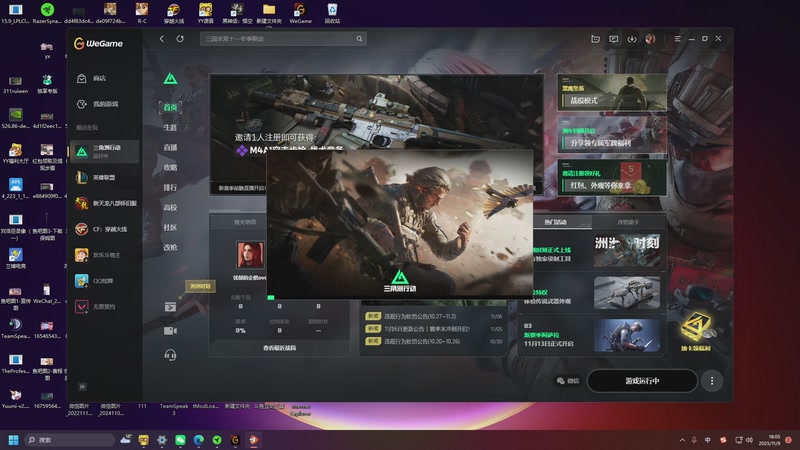Image resolution: width=800 pixels, height=450 pixels.
Task: Refresh the WeGame page
Action: pos(180,39)
